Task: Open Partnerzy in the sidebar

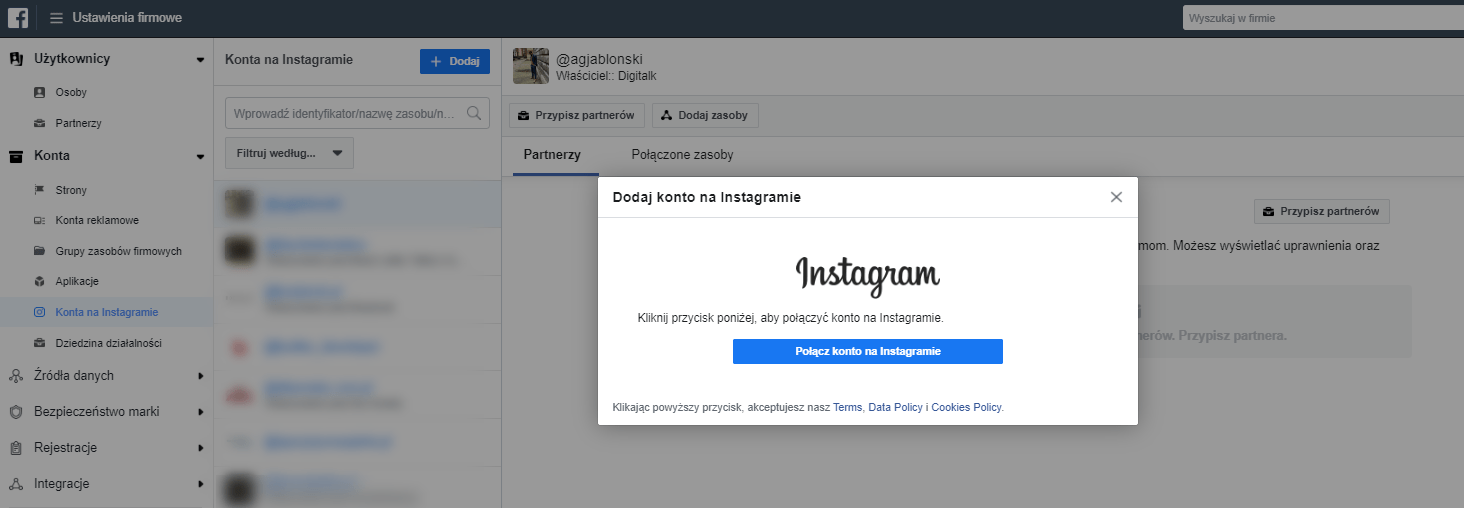Action: (79, 123)
